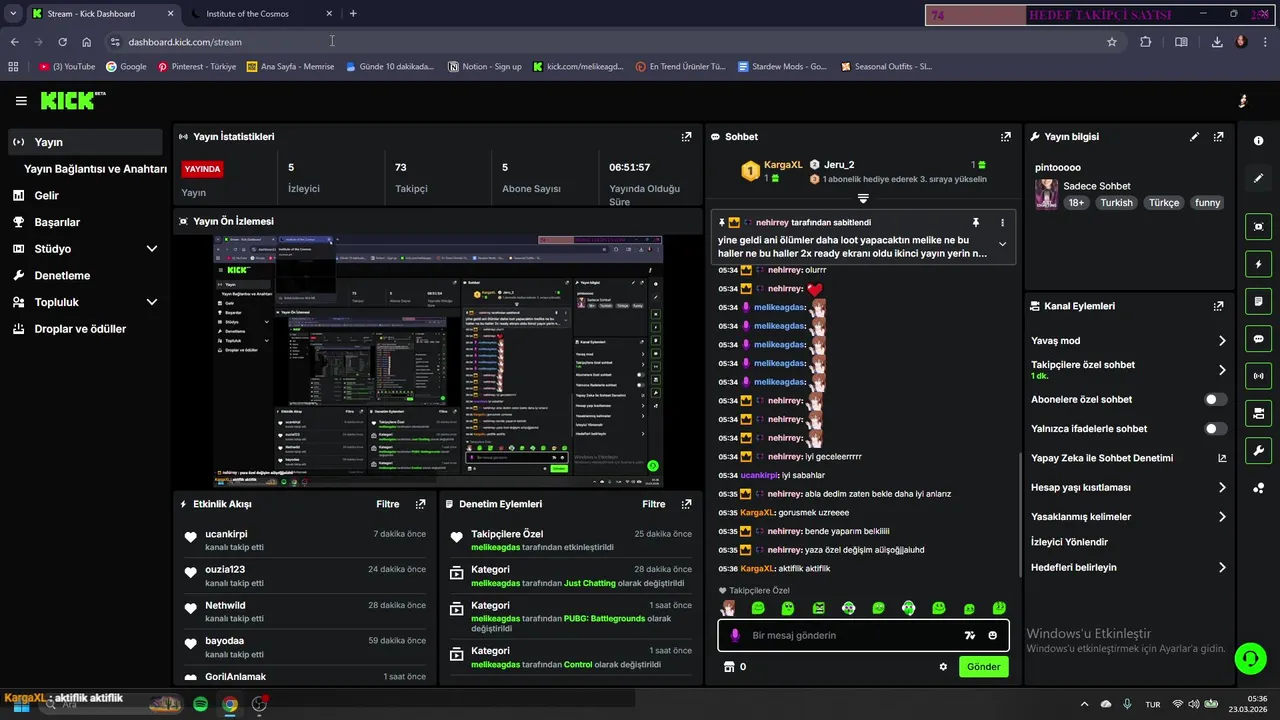Click Filtre in Etkinlik Akışı panel
The image size is (1280, 720).
coord(387,504)
